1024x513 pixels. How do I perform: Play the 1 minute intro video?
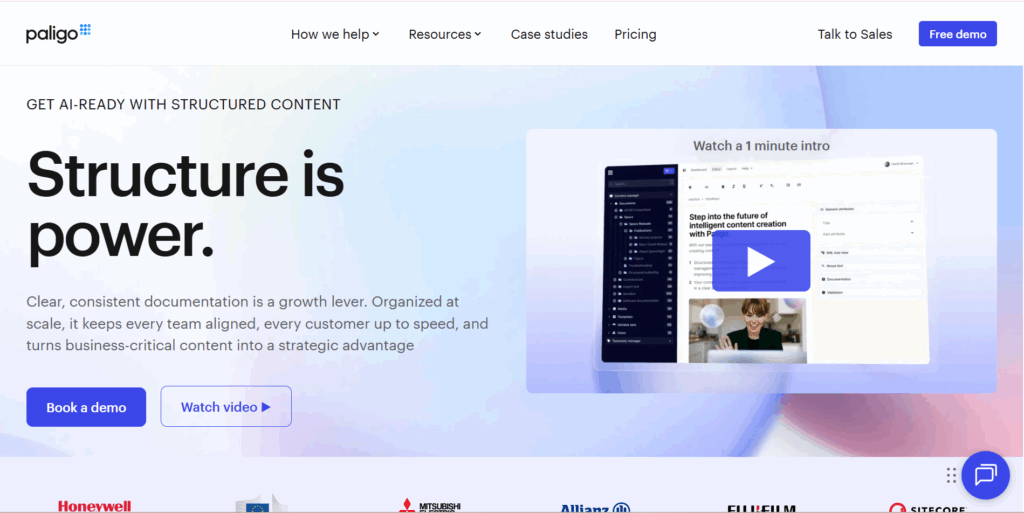tap(761, 261)
